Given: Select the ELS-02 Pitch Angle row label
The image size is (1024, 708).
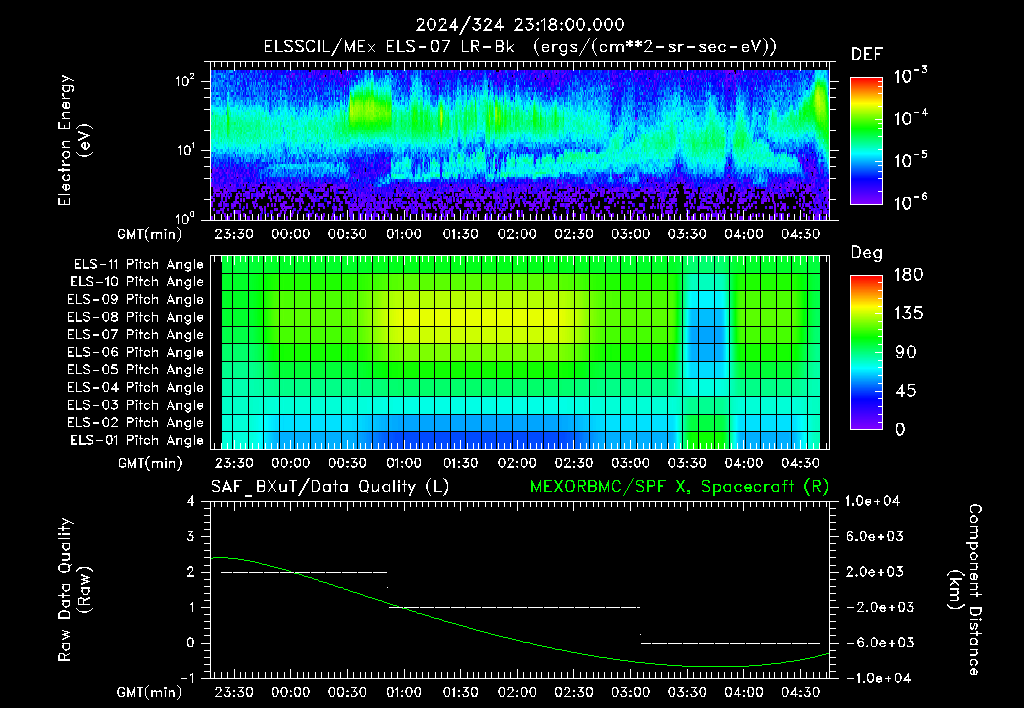Looking at the screenshot, I should point(135,423).
